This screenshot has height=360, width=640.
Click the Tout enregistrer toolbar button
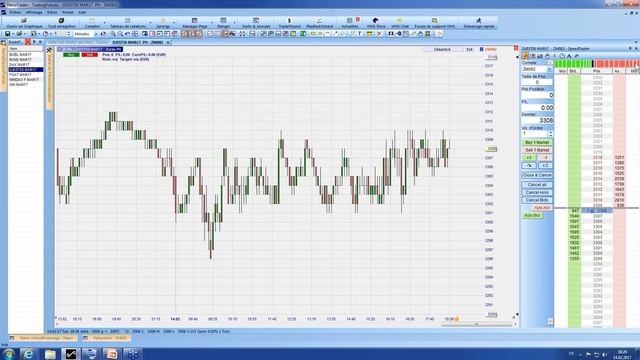62,23
